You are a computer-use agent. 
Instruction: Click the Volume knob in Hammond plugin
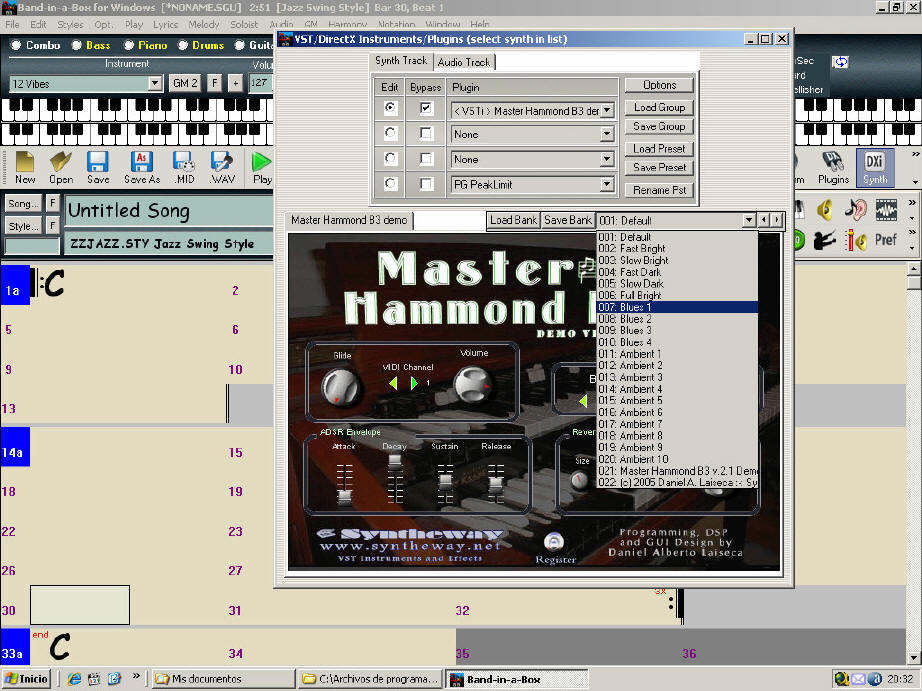tap(472, 385)
